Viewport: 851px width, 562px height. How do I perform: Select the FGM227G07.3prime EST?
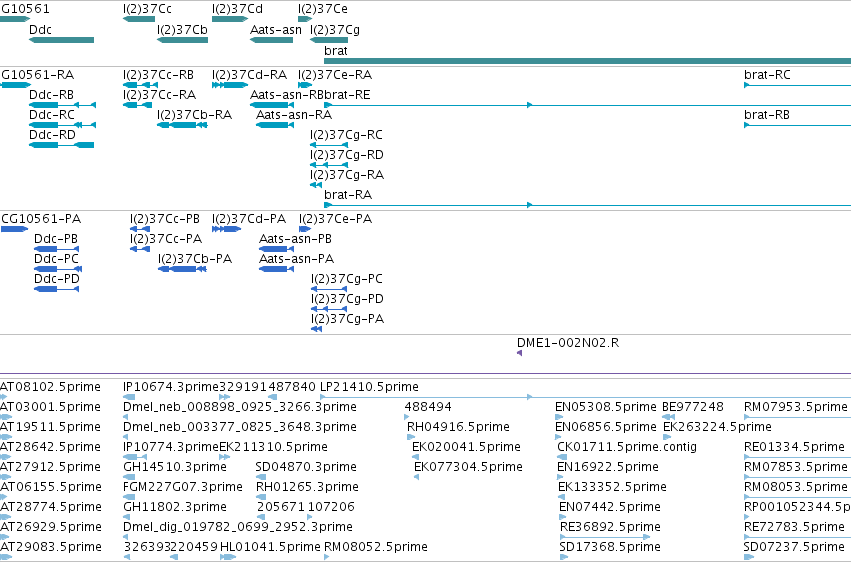coord(127,497)
